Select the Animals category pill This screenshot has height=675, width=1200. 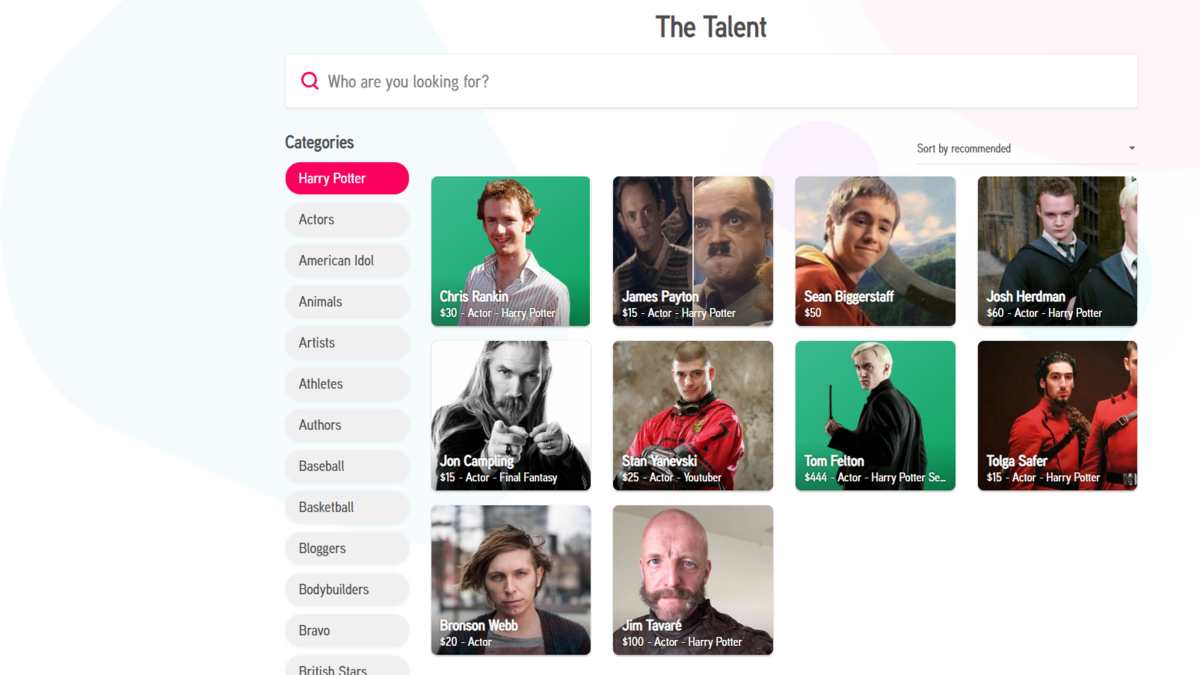(x=347, y=301)
